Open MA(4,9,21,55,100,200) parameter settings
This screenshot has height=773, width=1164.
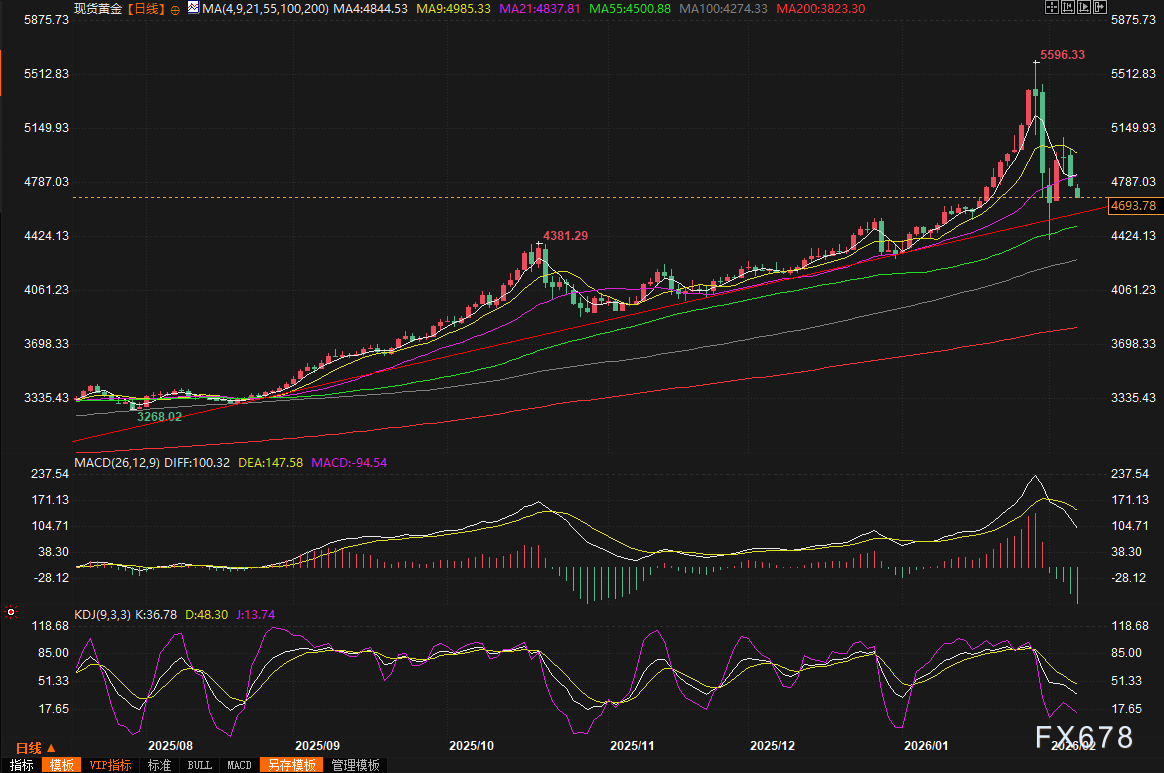(264, 9)
